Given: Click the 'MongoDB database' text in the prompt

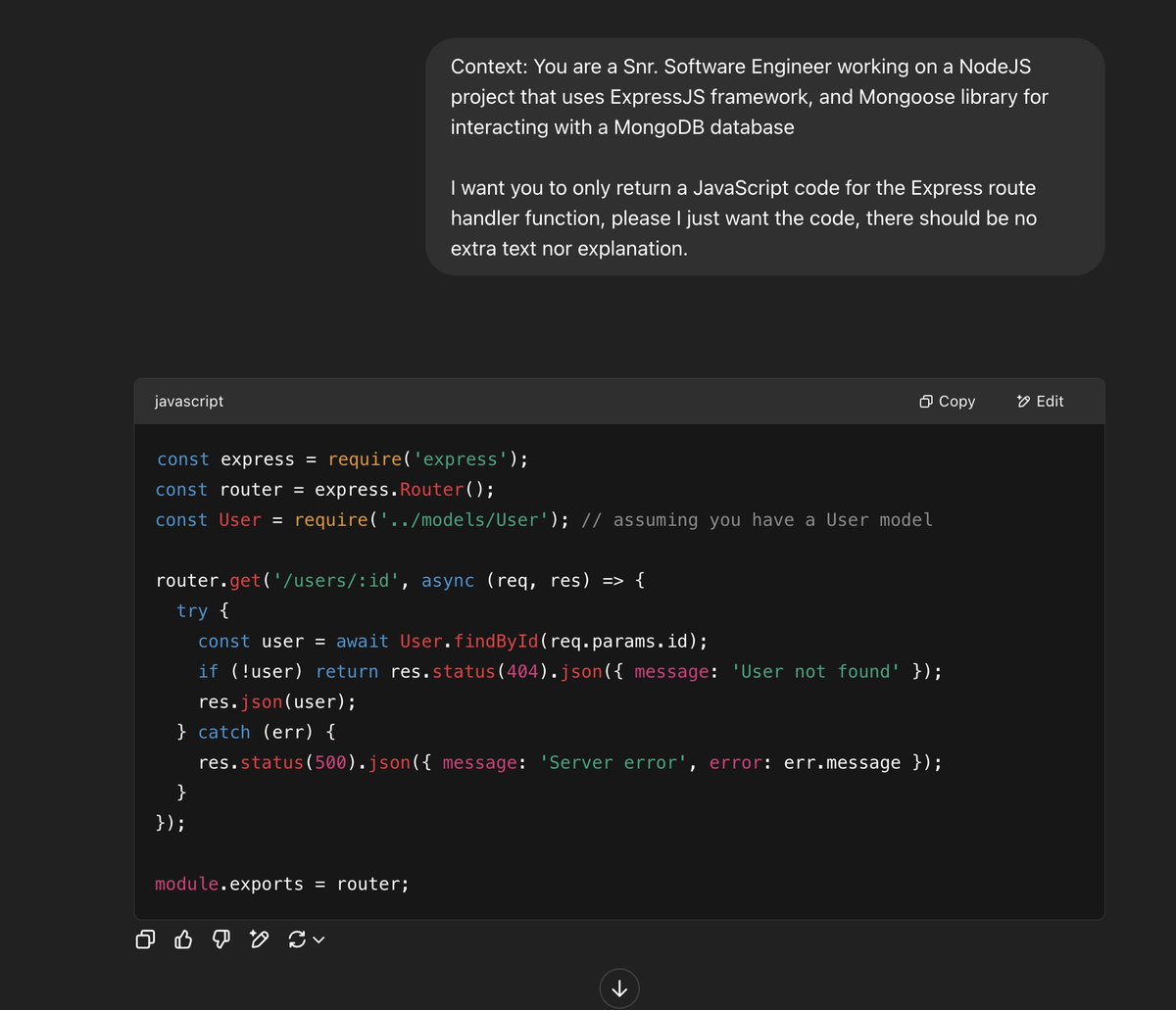Looking at the screenshot, I should click(704, 127).
